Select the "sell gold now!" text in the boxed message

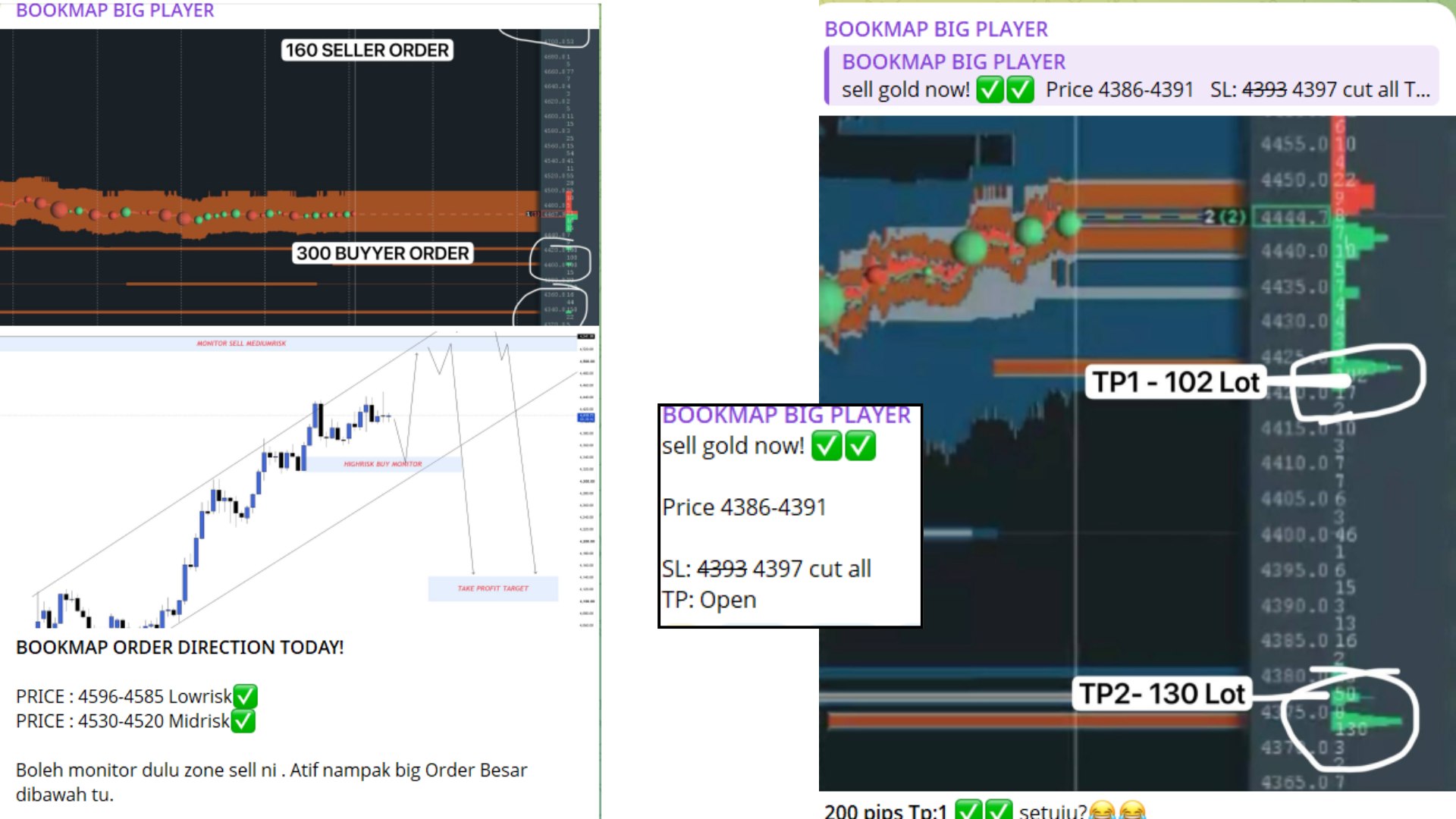733,445
